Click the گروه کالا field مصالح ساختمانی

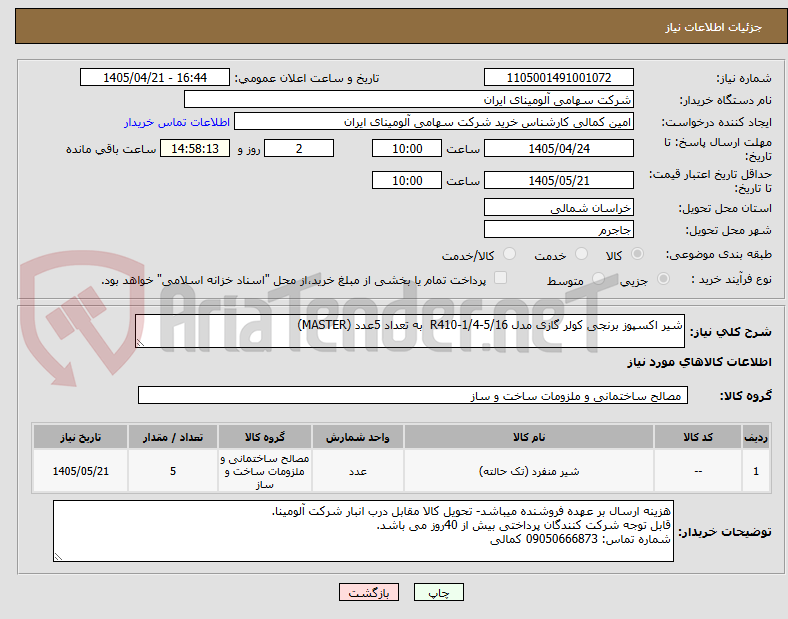tap(413, 395)
